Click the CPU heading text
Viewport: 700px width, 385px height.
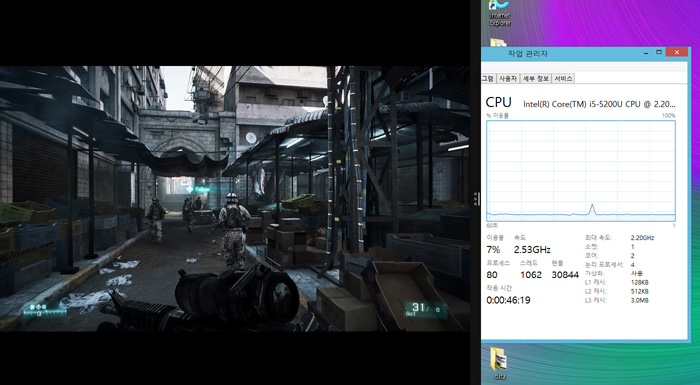tap(498, 102)
